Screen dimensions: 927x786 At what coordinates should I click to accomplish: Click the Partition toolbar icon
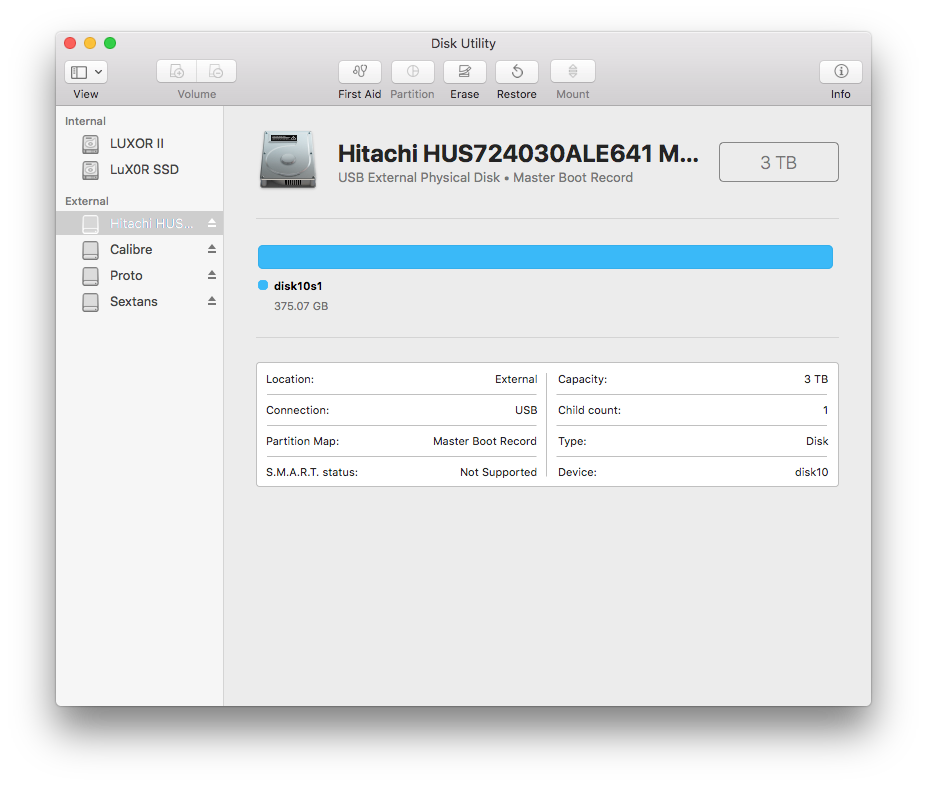[413, 72]
